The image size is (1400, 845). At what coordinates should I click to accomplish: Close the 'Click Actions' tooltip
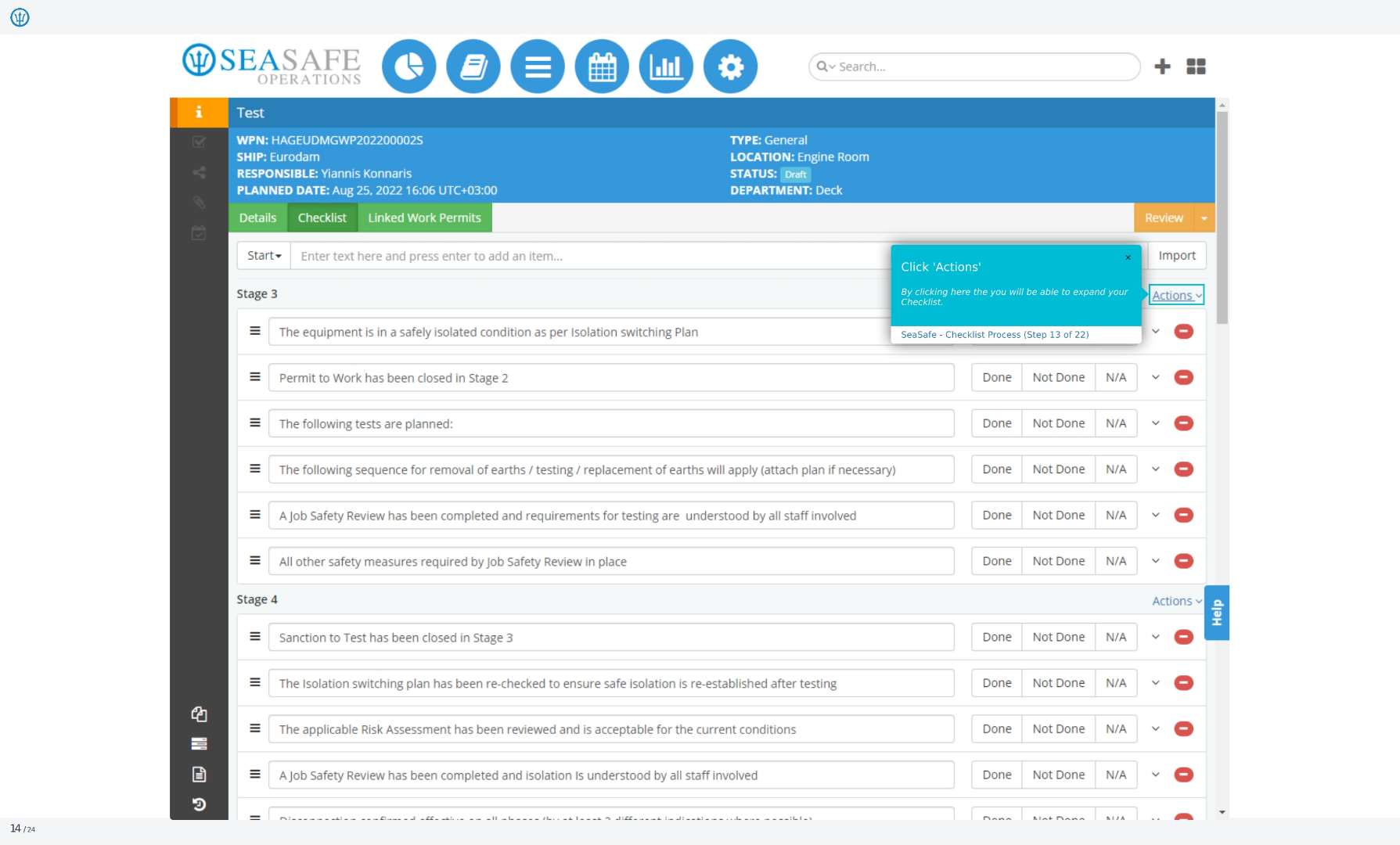pos(1128,257)
